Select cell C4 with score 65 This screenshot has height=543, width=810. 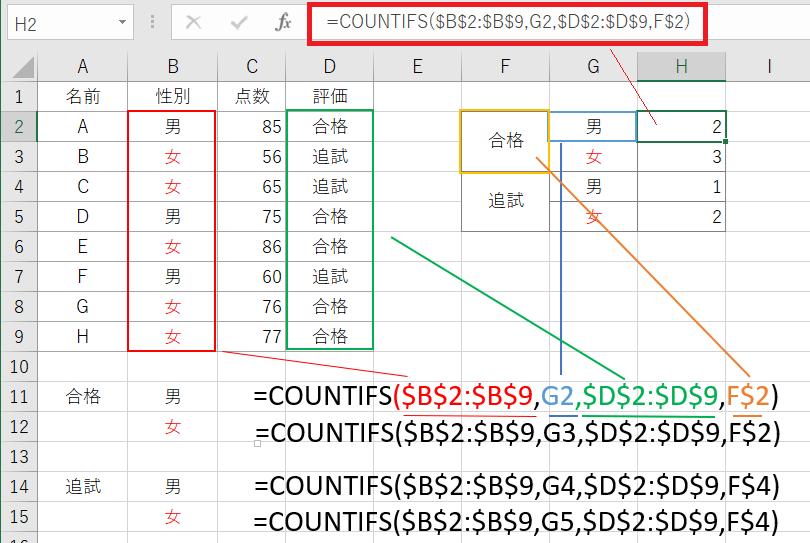coord(252,187)
